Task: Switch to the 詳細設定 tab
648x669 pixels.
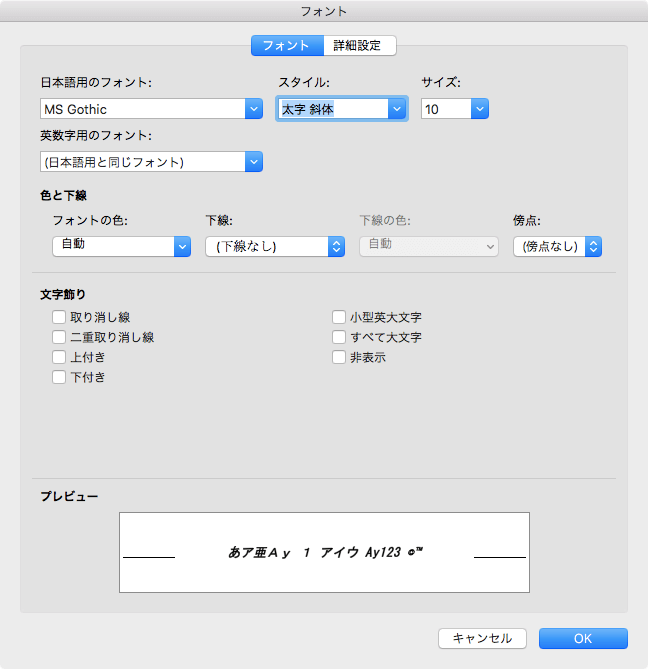Action: coord(359,45)
